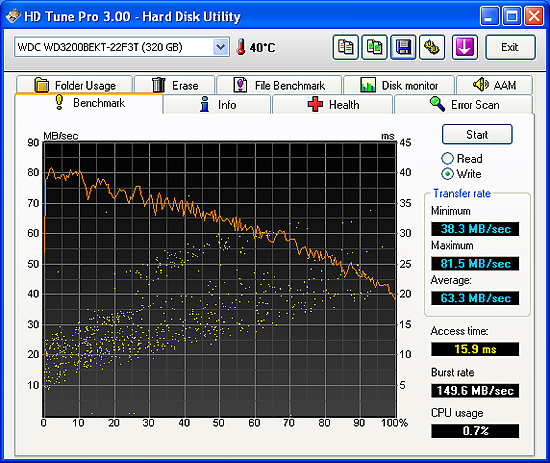
Task: Switch to the Disk monitor tab
Action: tap(399, 85)
